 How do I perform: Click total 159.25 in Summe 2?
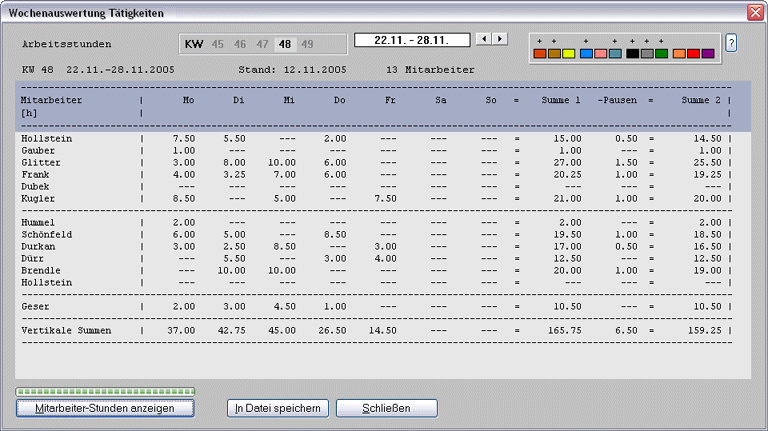coord(705,331)
